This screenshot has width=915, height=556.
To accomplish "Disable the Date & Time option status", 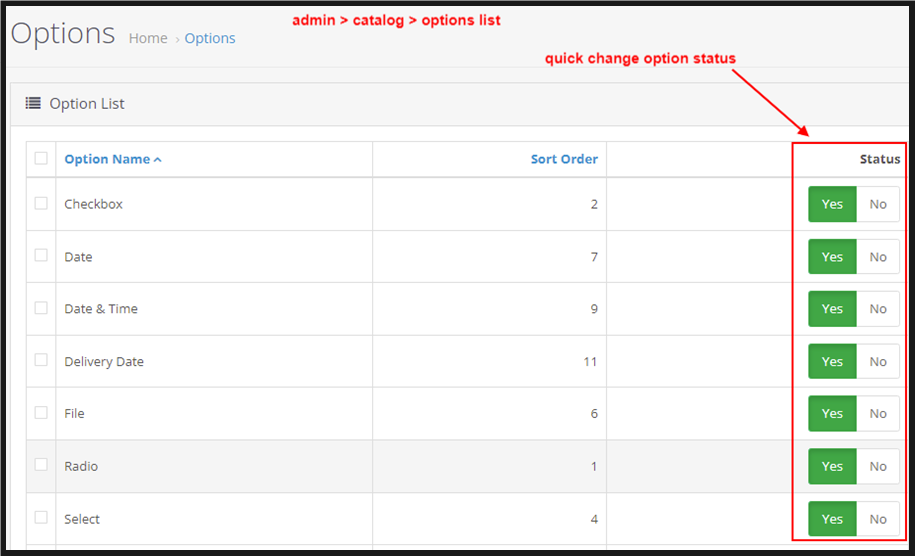I will point(878,309).
